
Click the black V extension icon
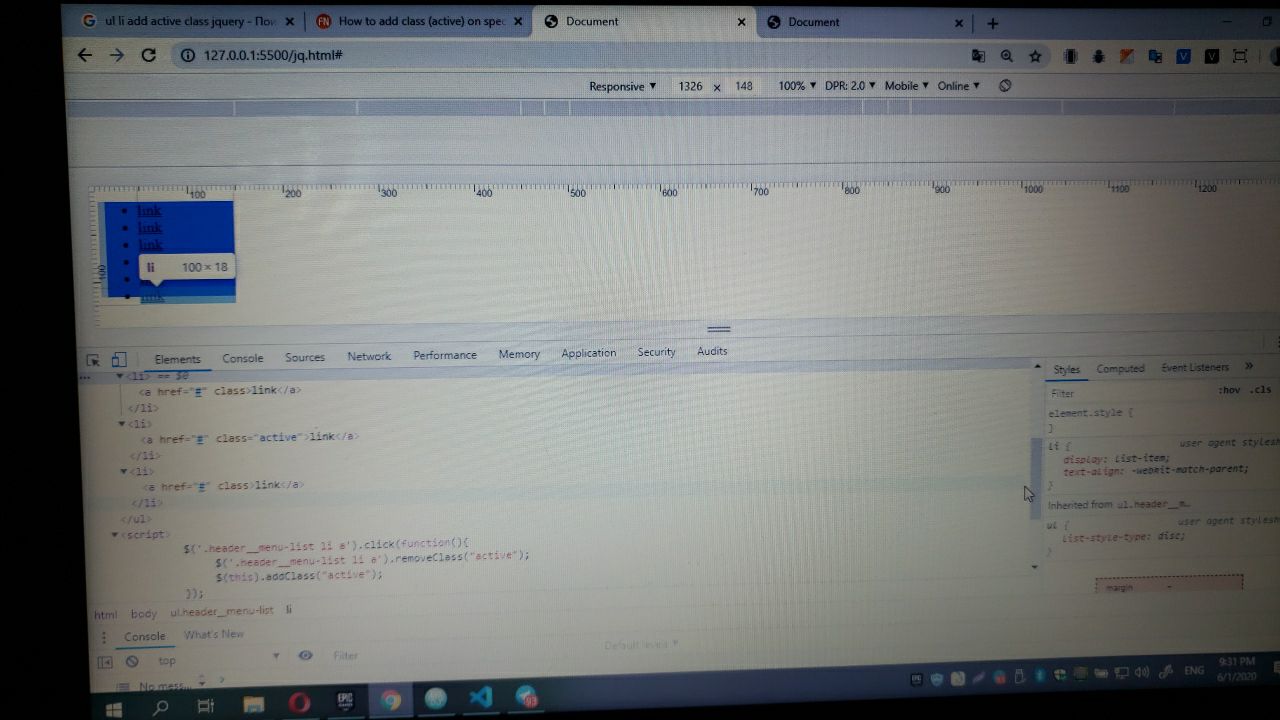1211,57
